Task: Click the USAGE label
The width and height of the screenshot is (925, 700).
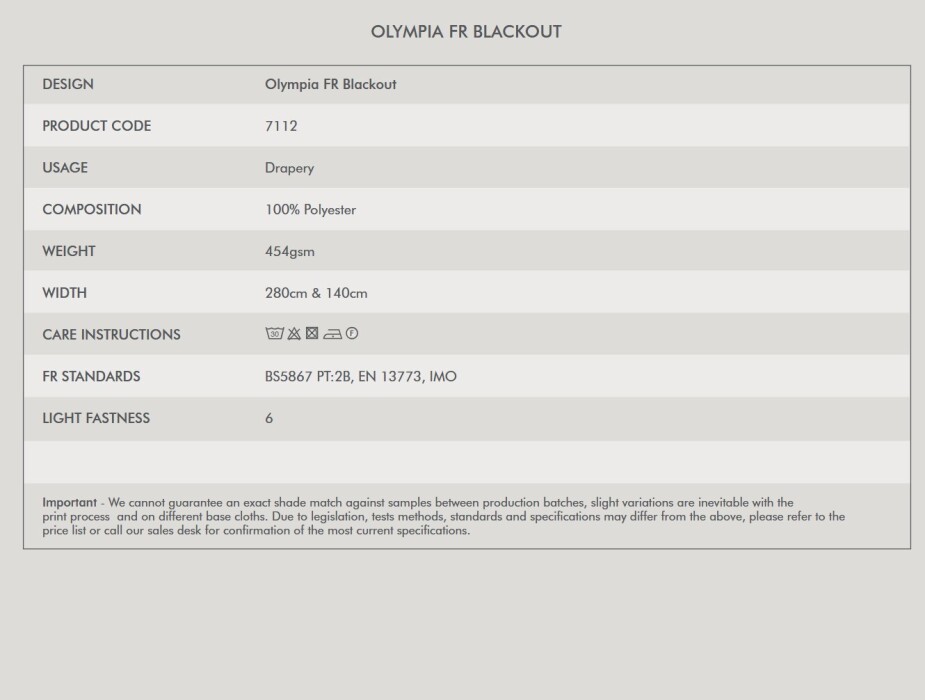Action: pyautogui.click(x=65, y=167)
